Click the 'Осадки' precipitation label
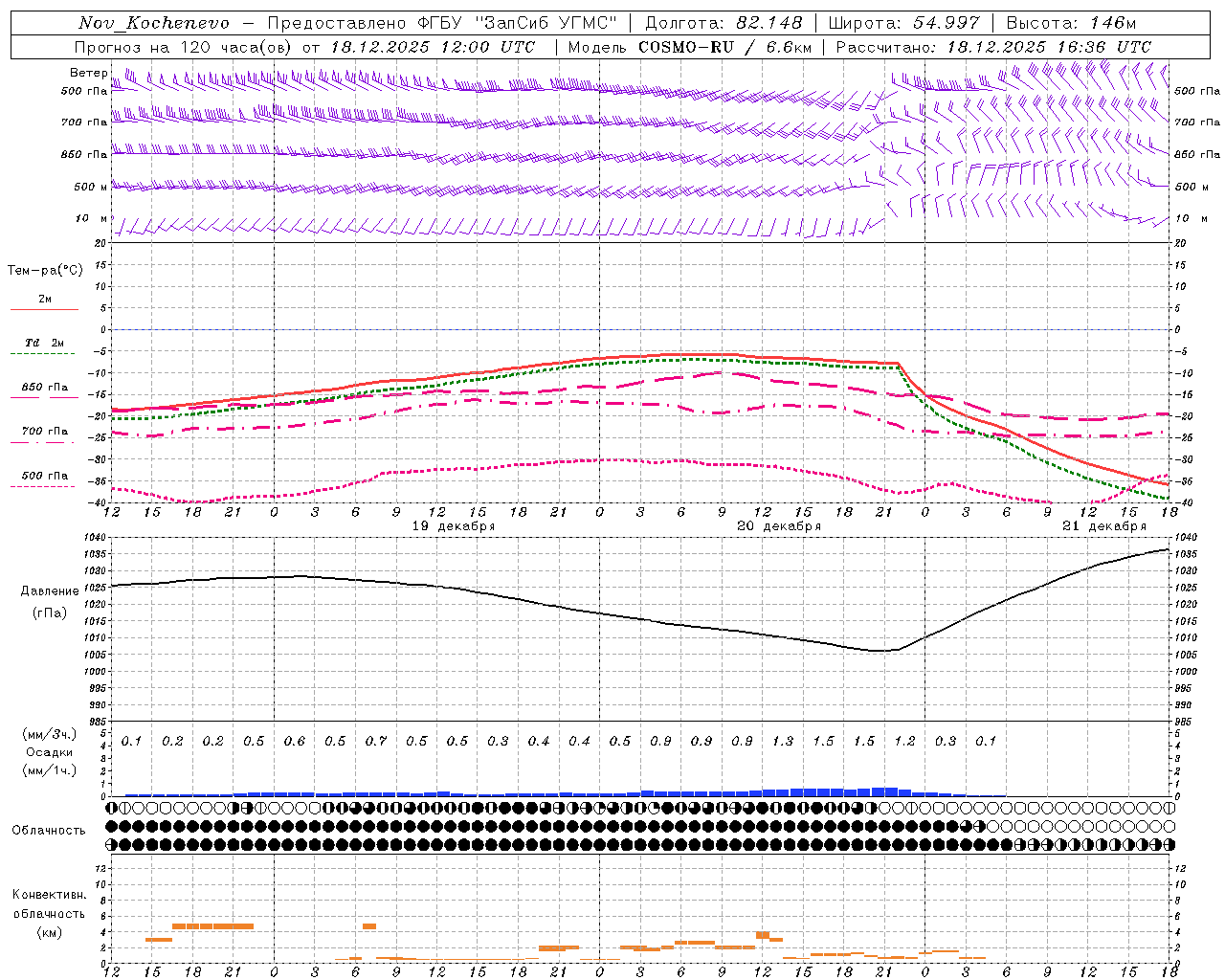The image size is (1225, 980). tap(50, 752)
